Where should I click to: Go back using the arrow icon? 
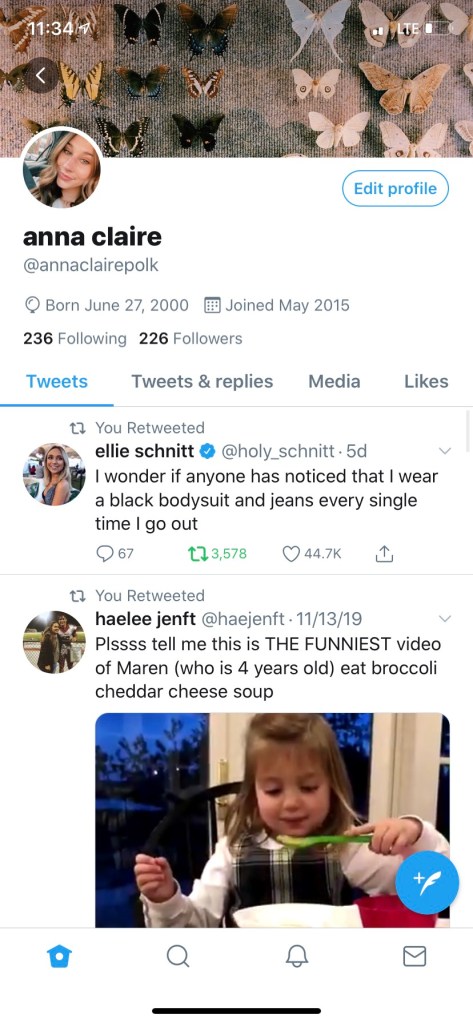pos(42,75)
